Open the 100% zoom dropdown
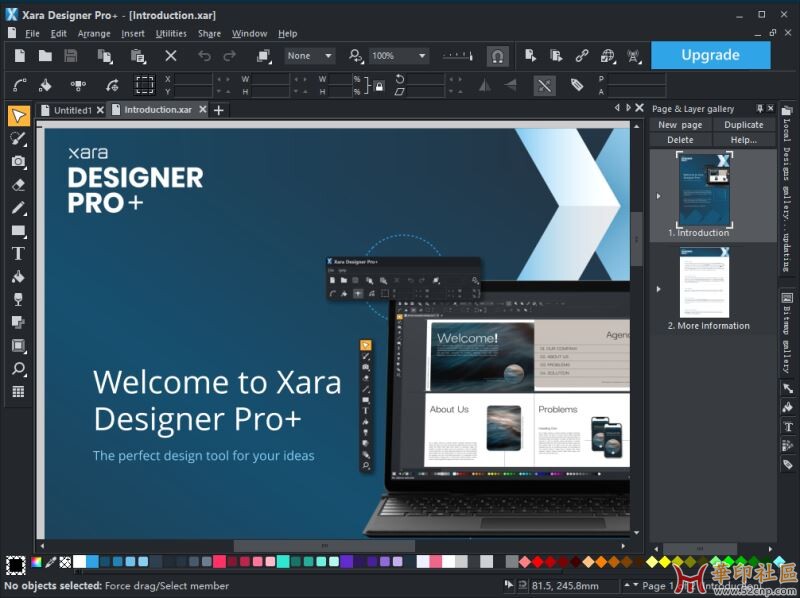This screenshot has height=598, width=800. coord(398,56)
